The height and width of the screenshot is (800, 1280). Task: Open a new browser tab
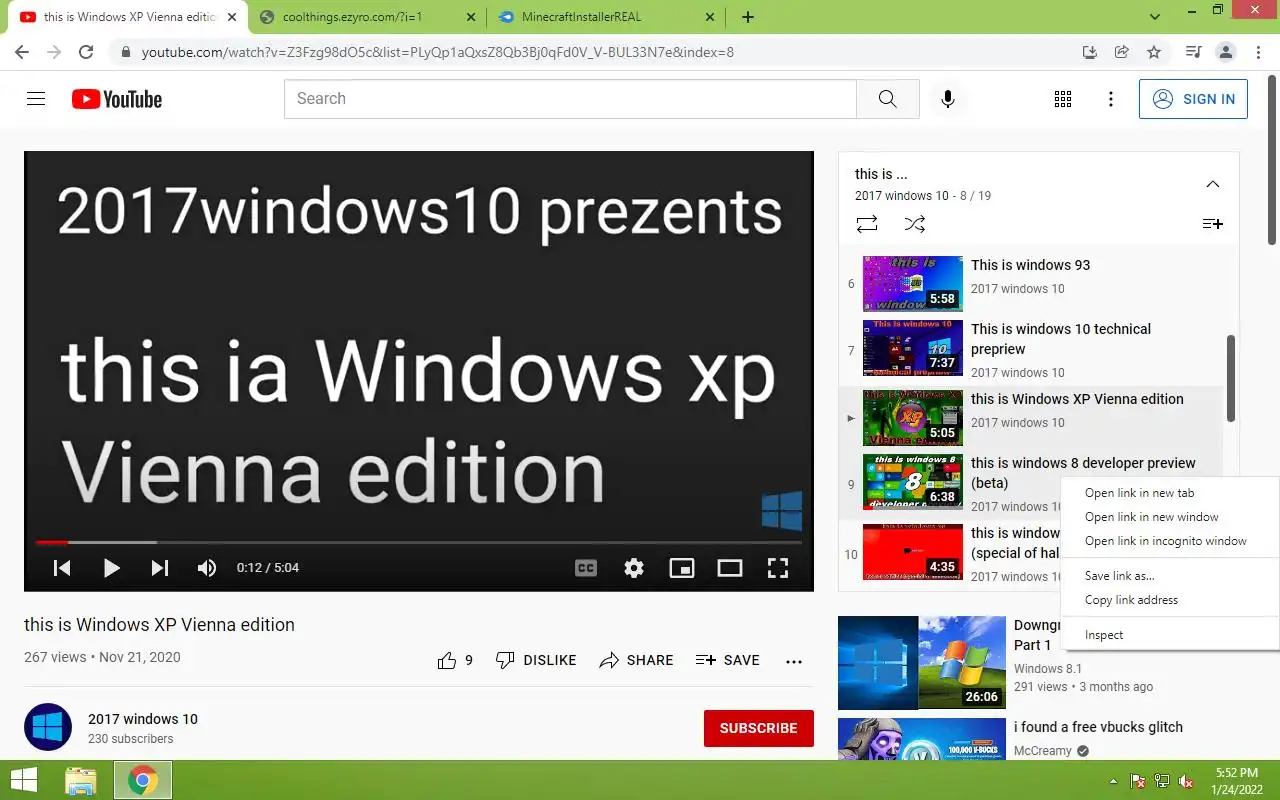tap(748, 17)
